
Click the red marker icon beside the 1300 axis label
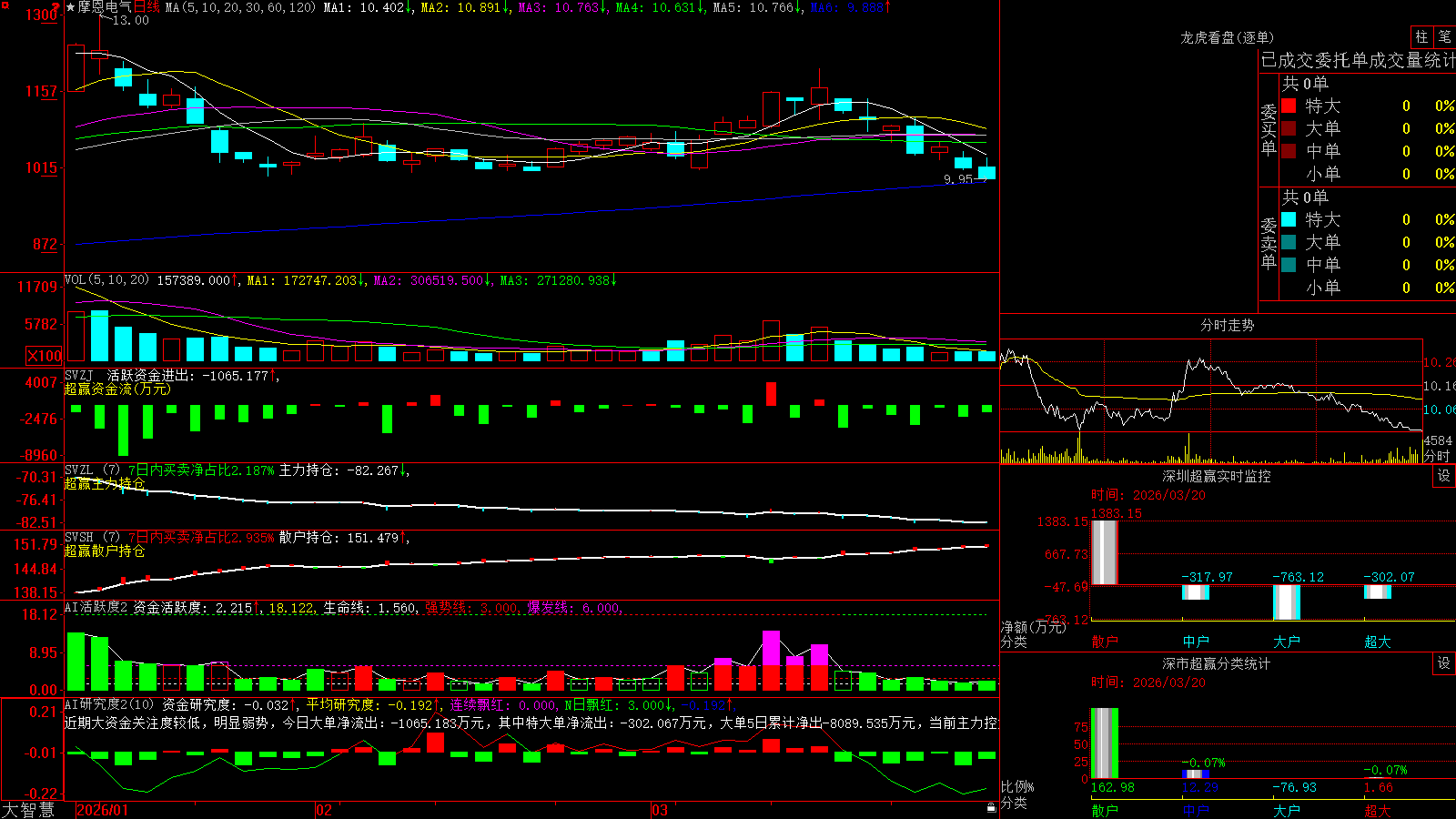(x=56, y=6)
